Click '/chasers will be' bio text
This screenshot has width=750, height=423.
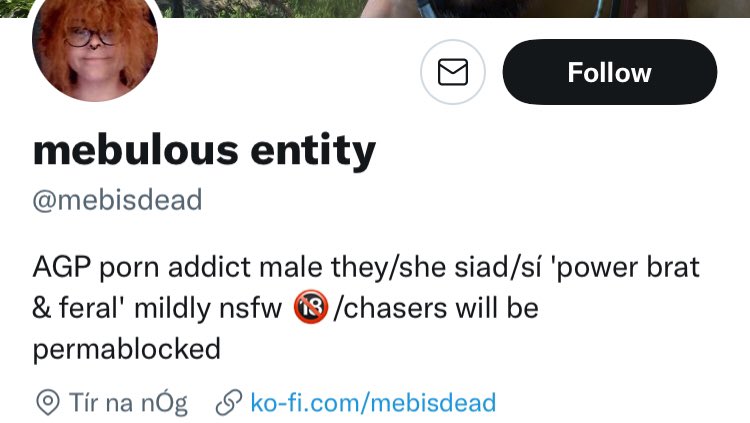(436, 308)
